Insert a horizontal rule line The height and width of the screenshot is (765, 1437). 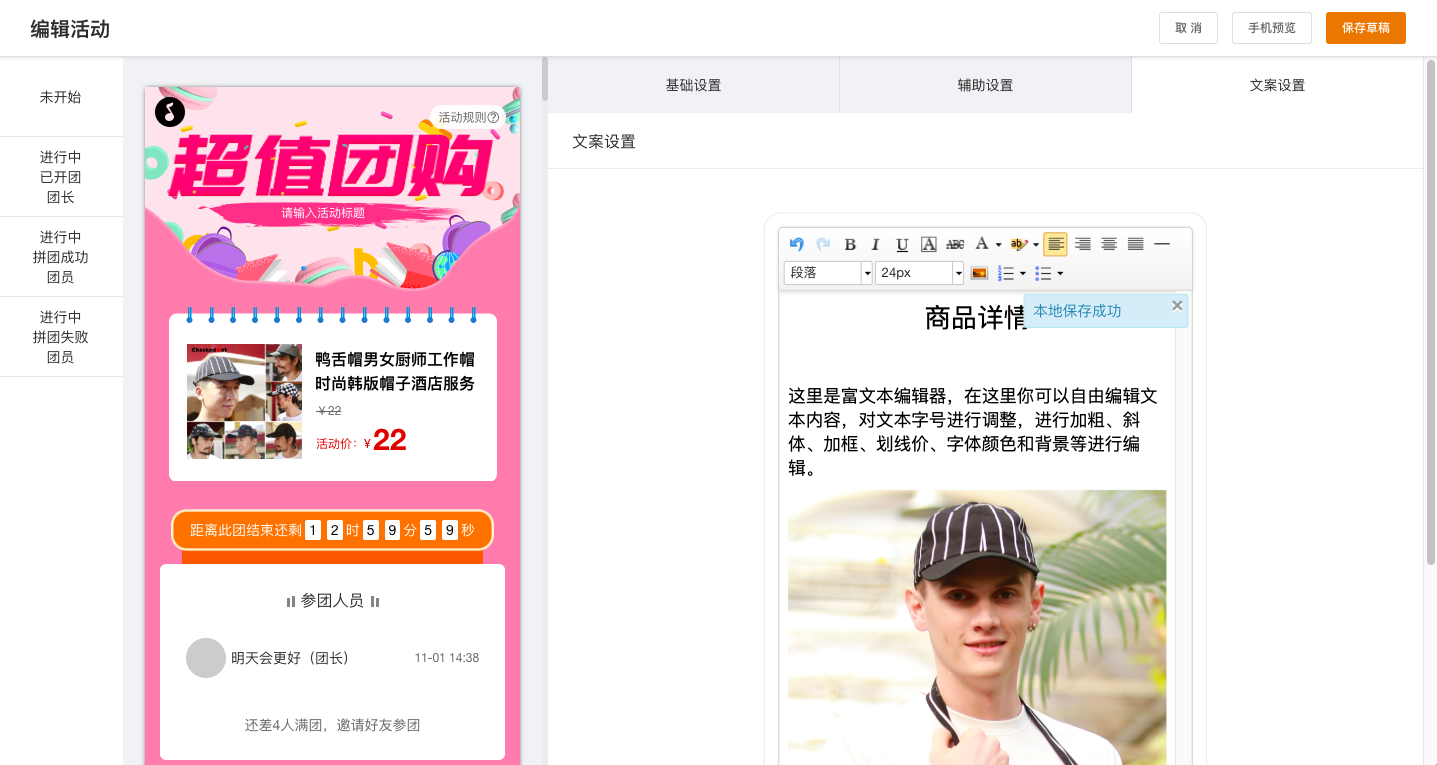click(x=1161, y=244)
